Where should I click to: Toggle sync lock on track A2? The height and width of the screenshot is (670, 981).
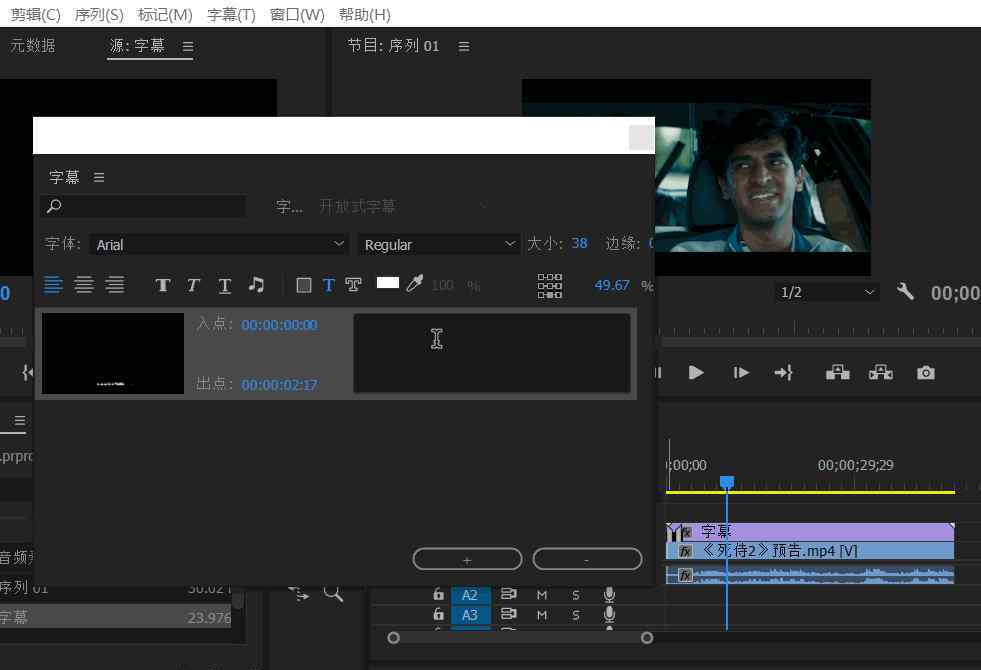click(509, 594)
